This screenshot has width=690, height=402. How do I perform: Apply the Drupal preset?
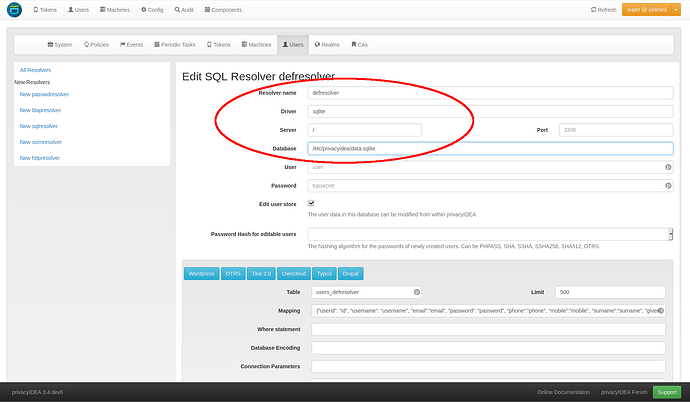pos(351,274)
